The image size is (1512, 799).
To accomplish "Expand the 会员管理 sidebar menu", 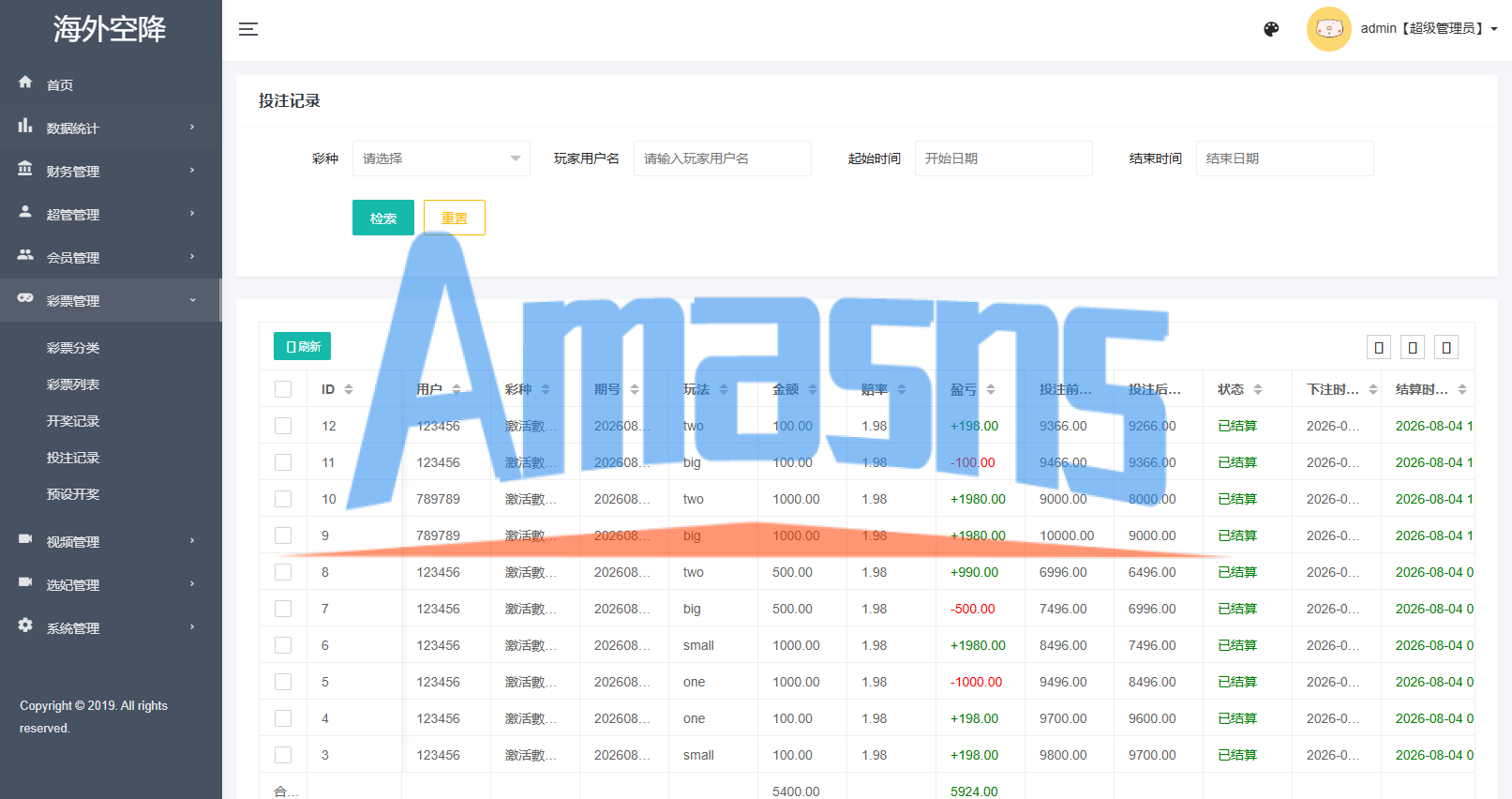I will pyautogui.click(x=111, y=257).
